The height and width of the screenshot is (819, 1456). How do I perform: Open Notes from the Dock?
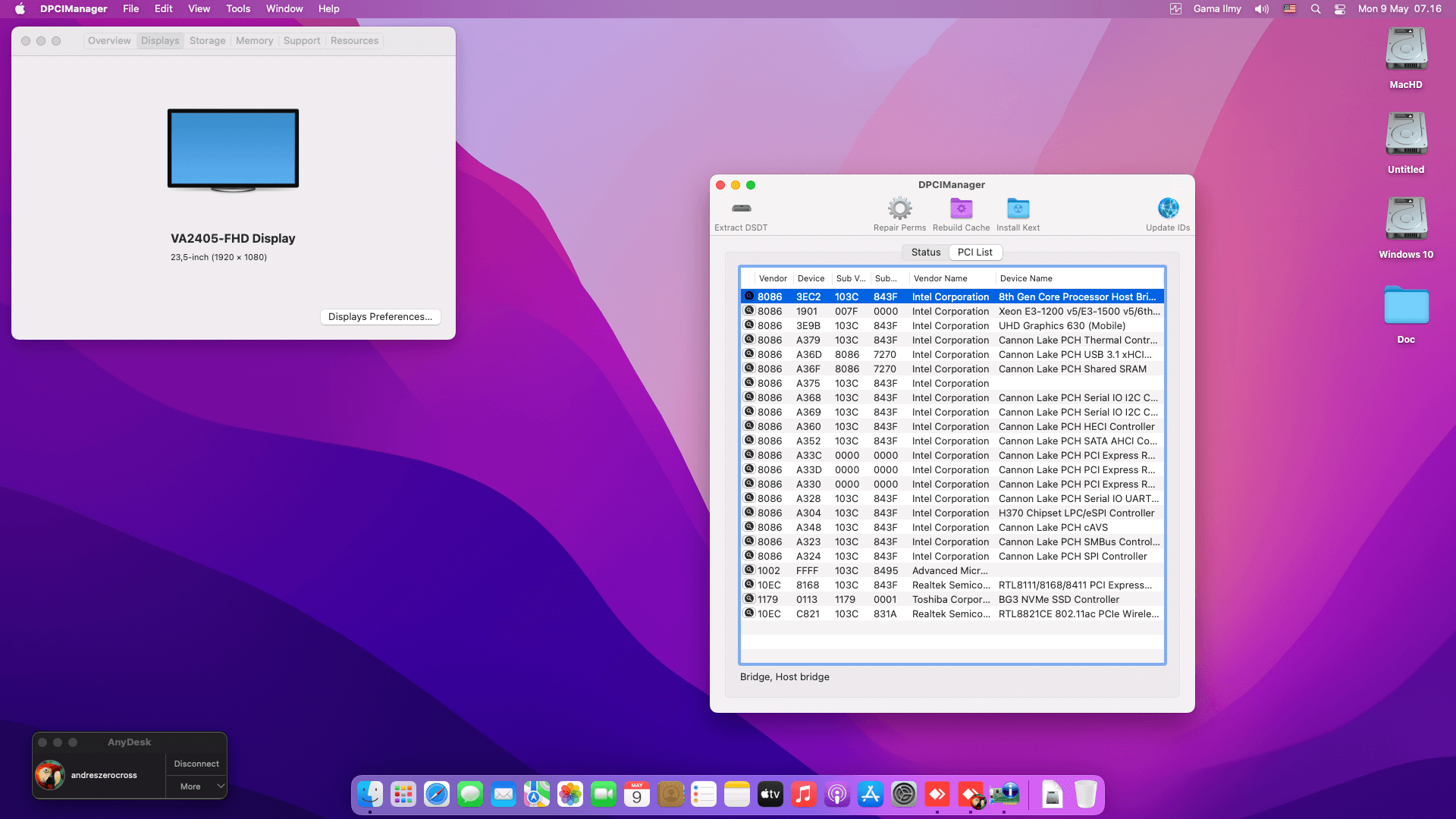point(737,794)
